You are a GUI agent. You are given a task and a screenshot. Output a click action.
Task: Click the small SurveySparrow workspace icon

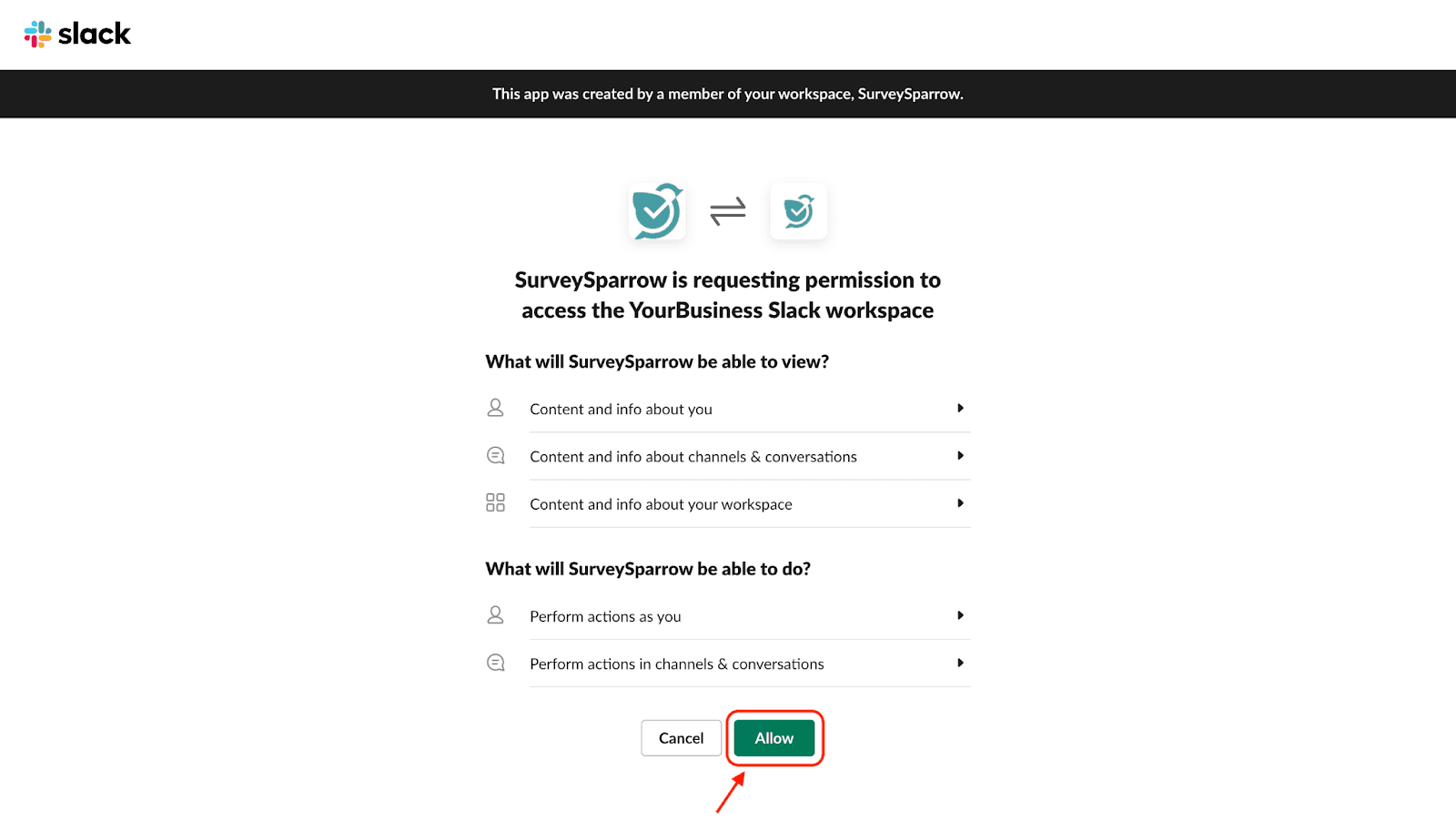click(x=798, y=211)
